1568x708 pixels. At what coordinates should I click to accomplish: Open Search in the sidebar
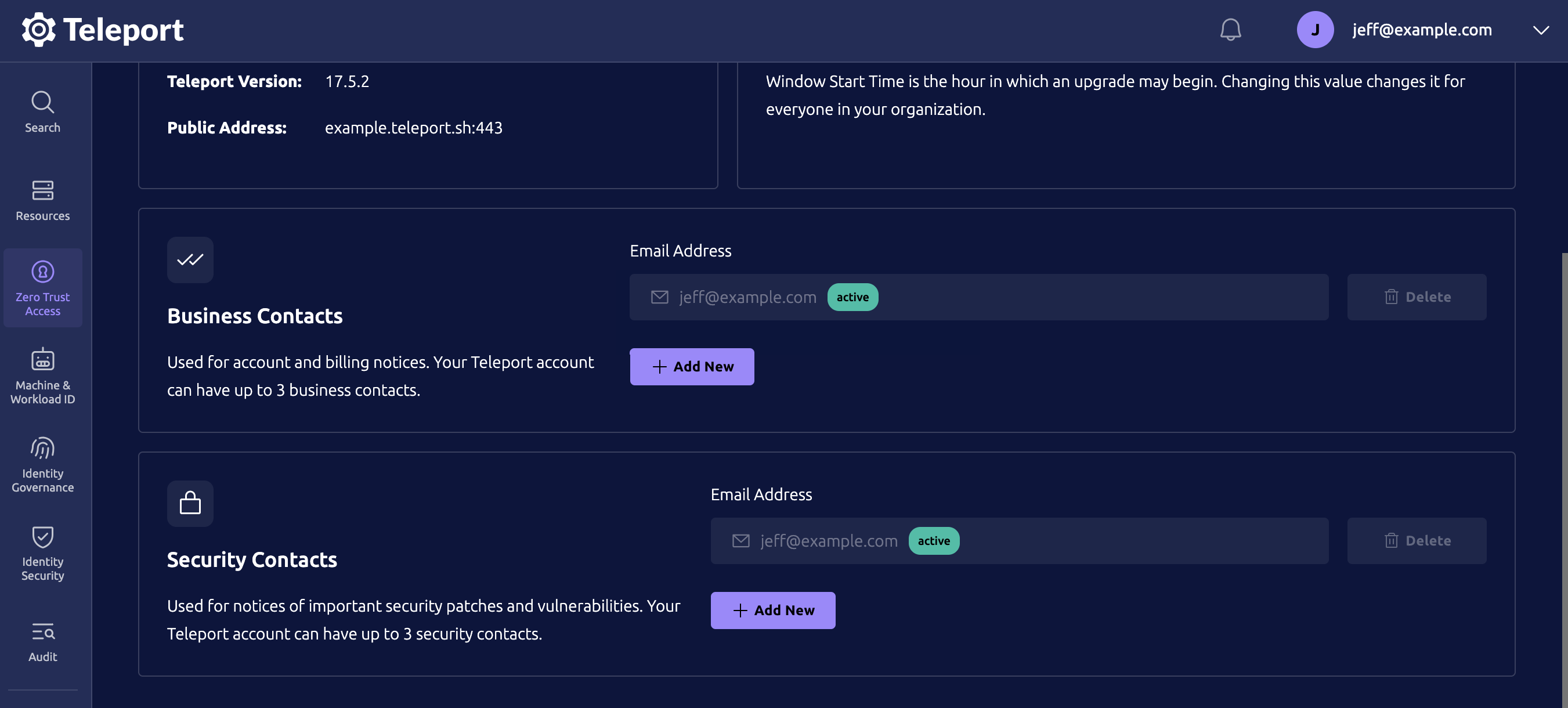(42, 112)
